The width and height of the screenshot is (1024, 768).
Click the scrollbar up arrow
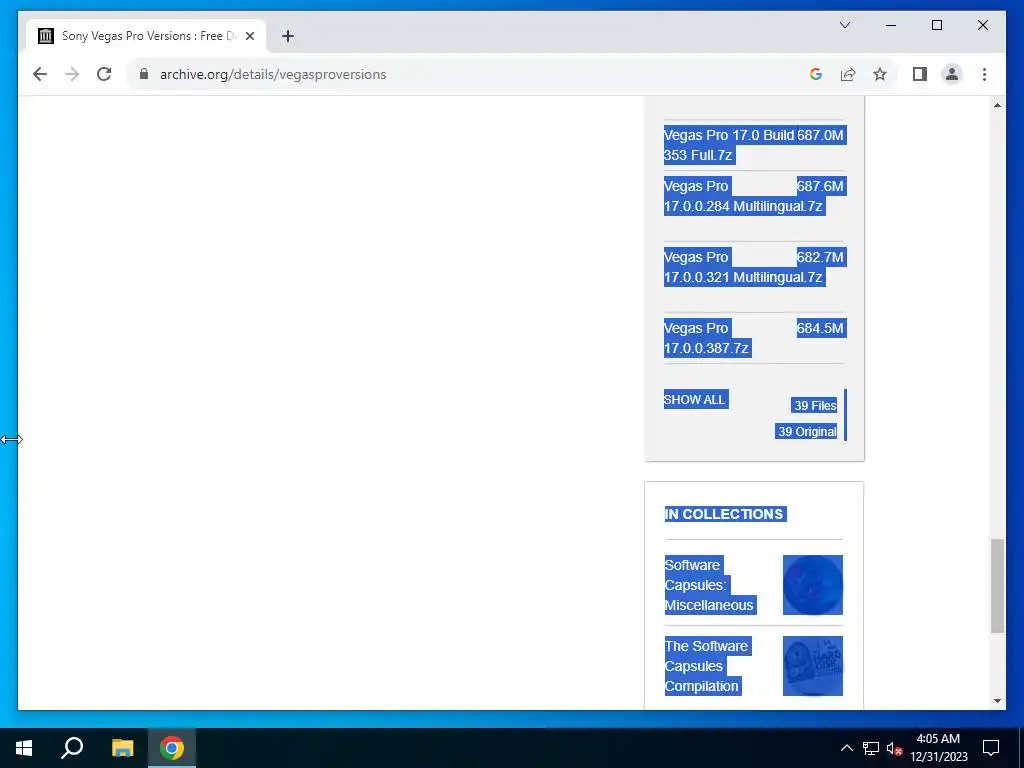pyautogui.click(x=997, y=104)
